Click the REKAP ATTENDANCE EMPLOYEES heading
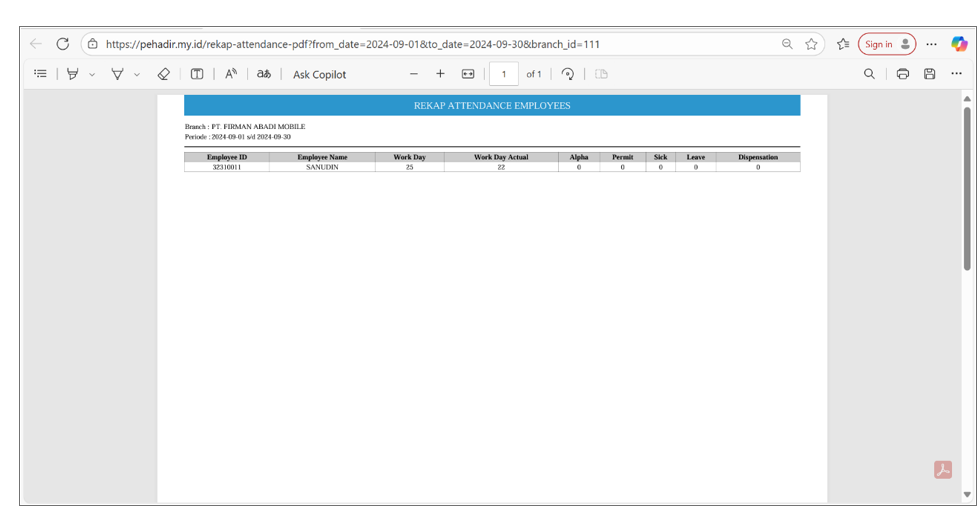 (492, 106)
